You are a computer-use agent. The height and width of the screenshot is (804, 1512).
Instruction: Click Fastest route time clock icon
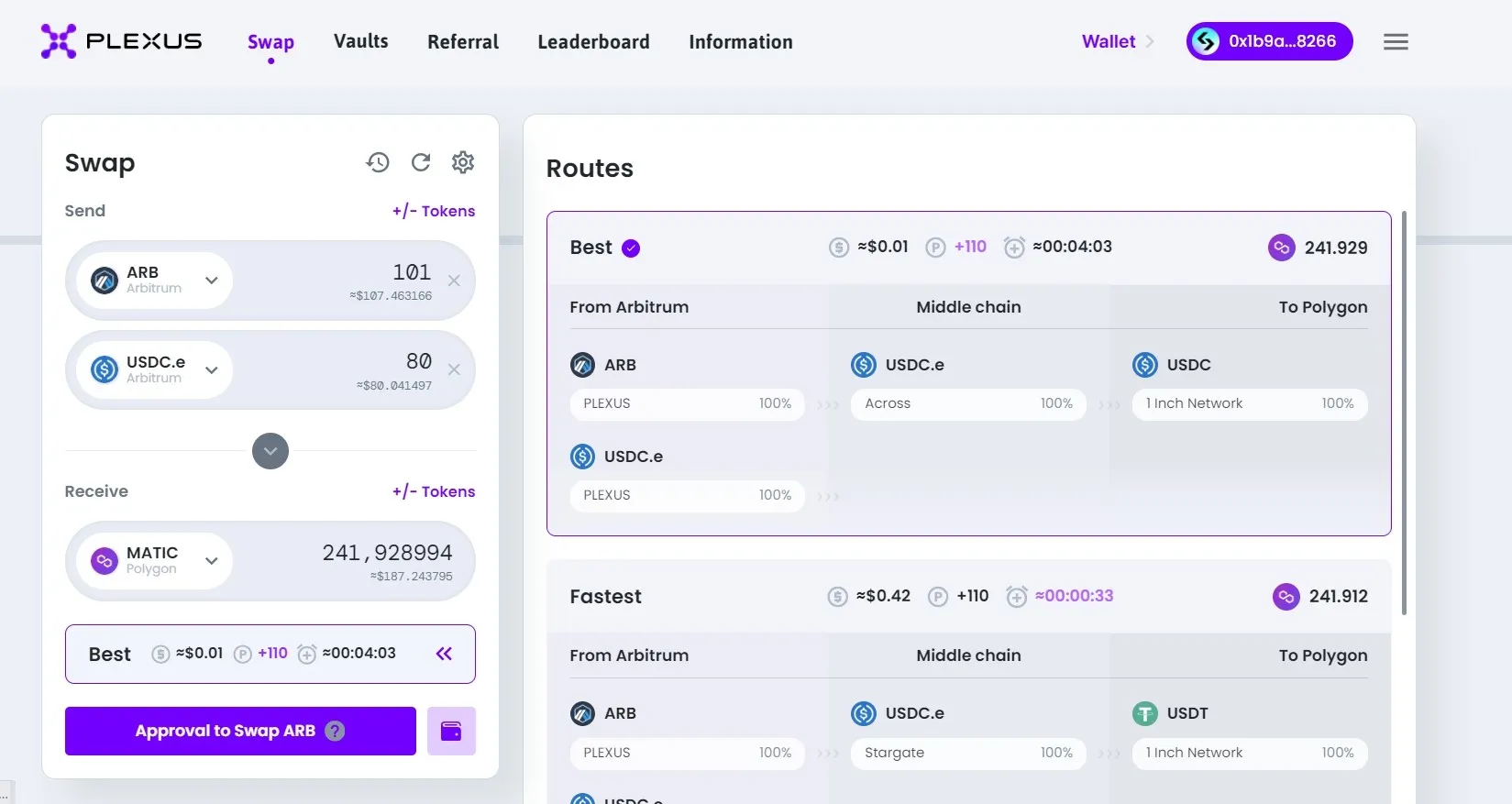click(1017, 597)
